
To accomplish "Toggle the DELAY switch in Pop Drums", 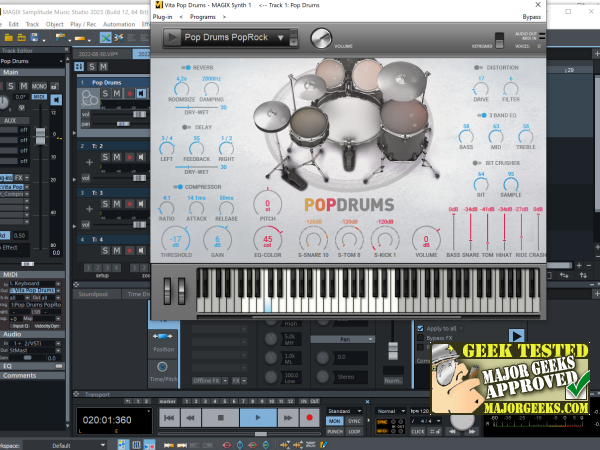I will tap(186, 127).
